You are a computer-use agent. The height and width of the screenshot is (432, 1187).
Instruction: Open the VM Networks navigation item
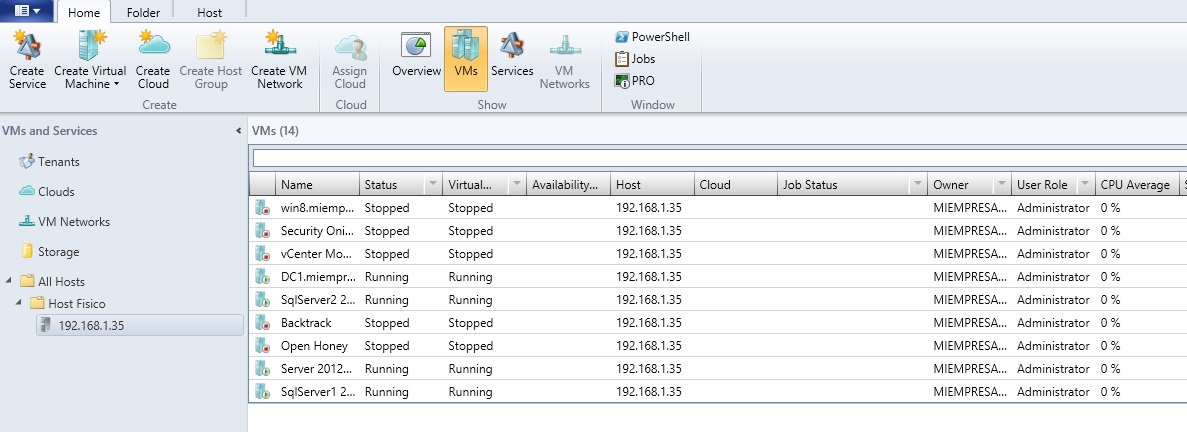coord(73,222)
